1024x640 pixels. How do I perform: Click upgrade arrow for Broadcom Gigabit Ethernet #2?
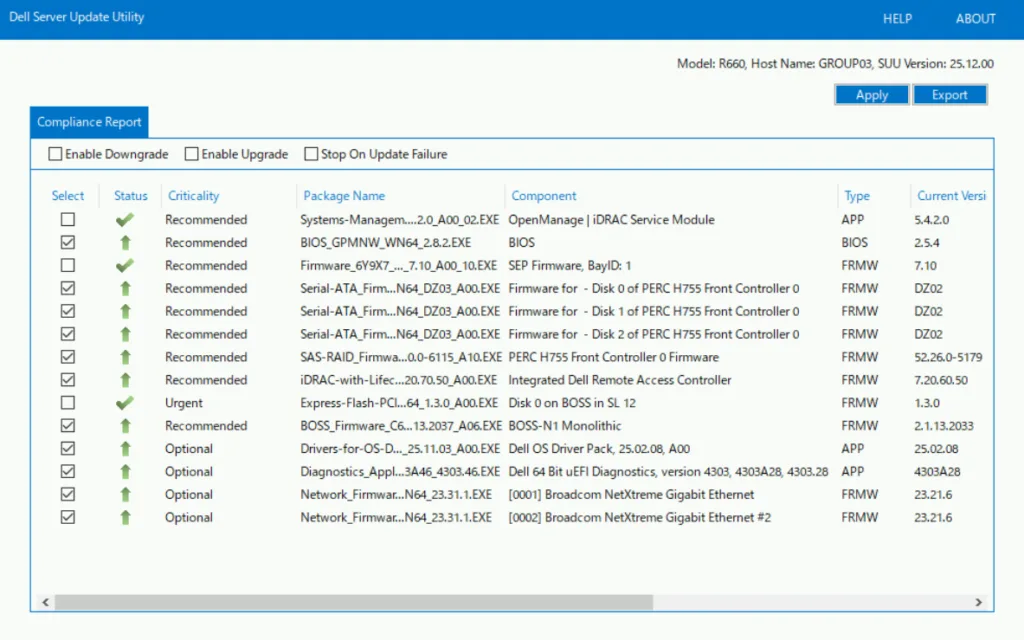[x=125, y=518]
